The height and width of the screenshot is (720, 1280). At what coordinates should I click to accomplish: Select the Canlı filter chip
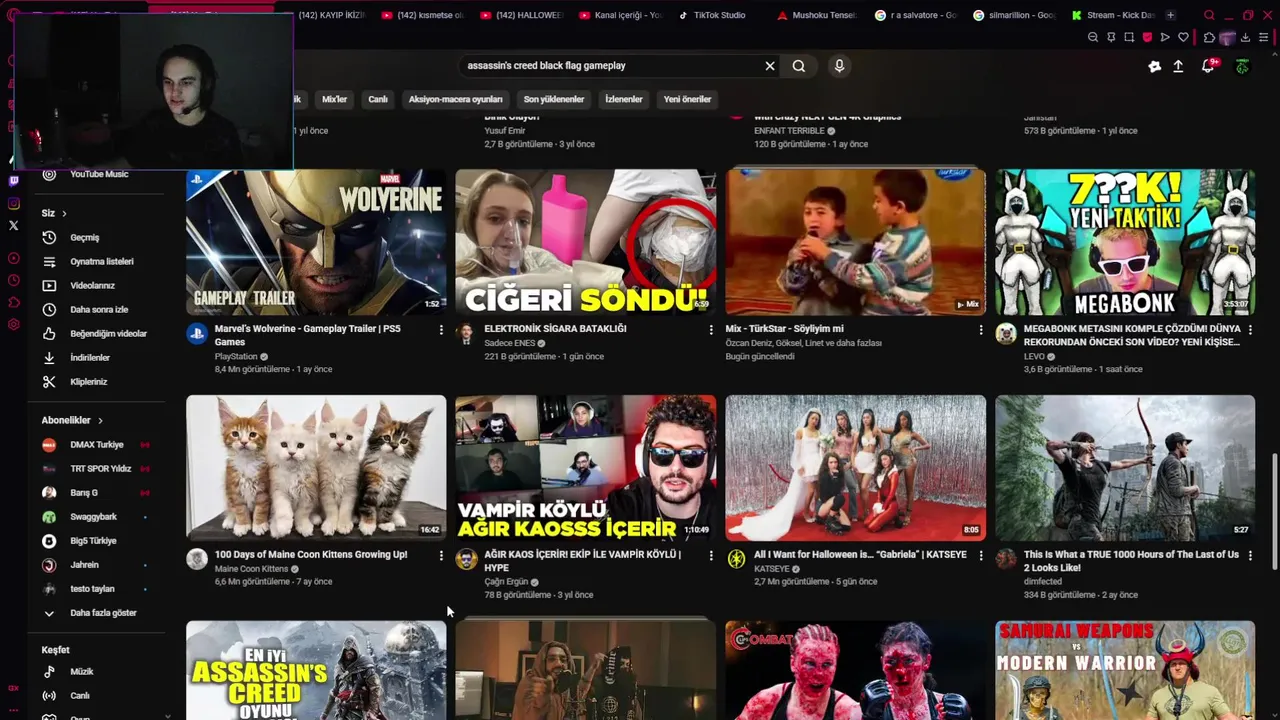pos(378,99)
